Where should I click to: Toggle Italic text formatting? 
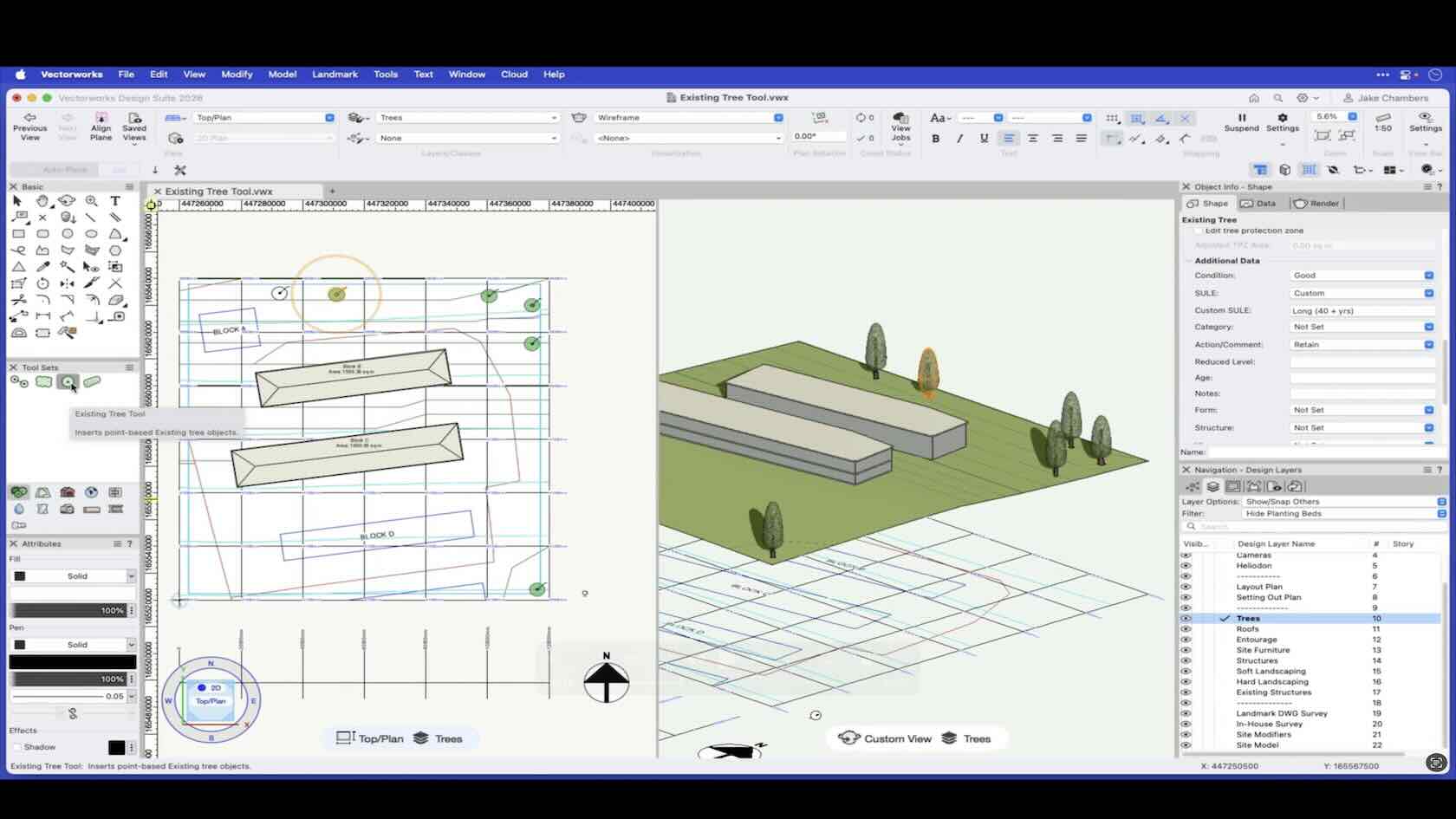[959, 139]
